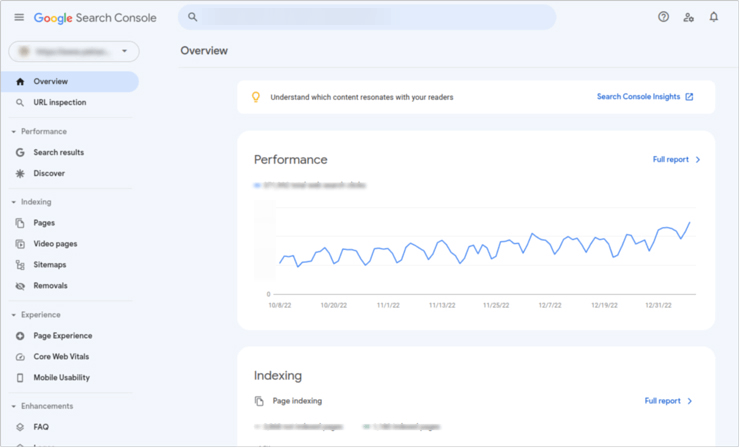Collapse the Enhancements sidebar section

click(x=14, y=406)
